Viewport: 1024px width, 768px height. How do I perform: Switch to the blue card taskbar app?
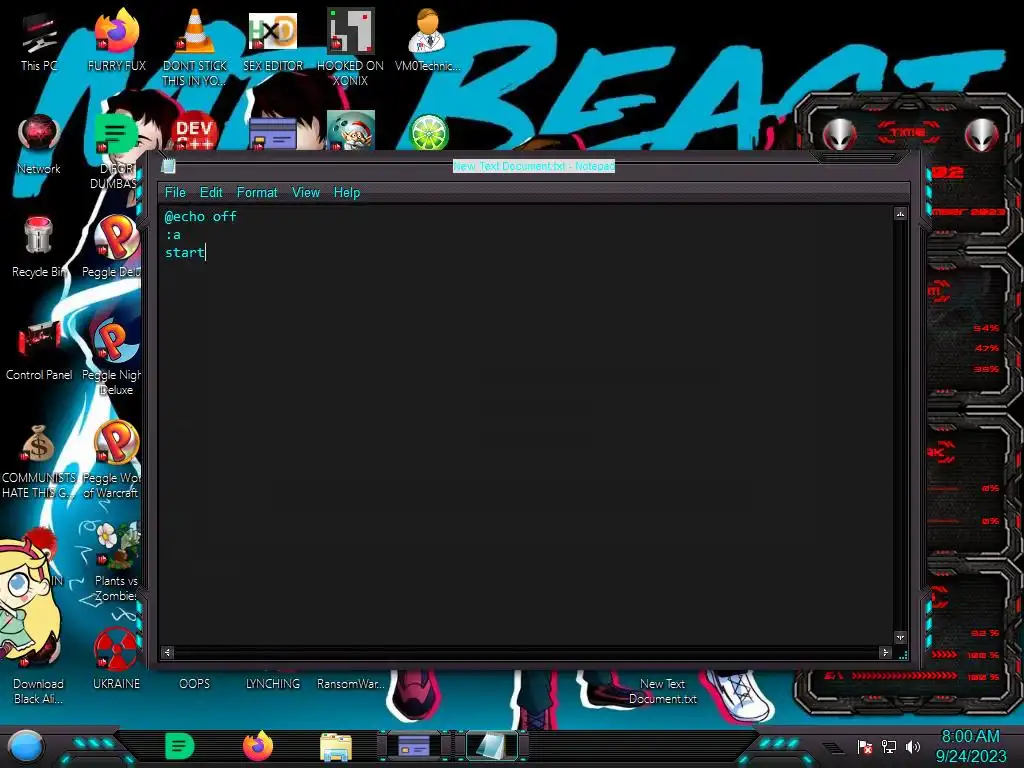(x=414, y=746)
